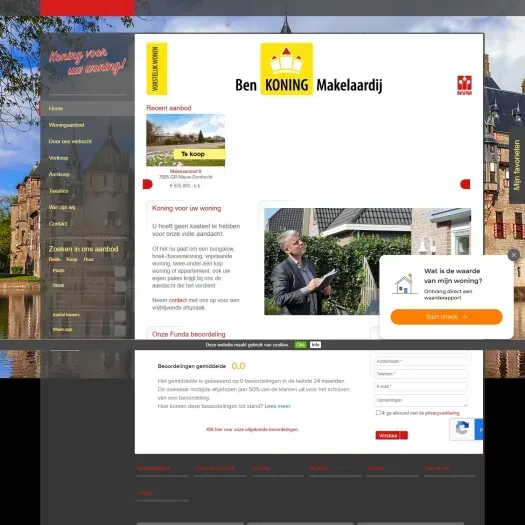This screenshot has width=525, height=525.
Task: Click the Te koop yellow label
Action: 200,154
